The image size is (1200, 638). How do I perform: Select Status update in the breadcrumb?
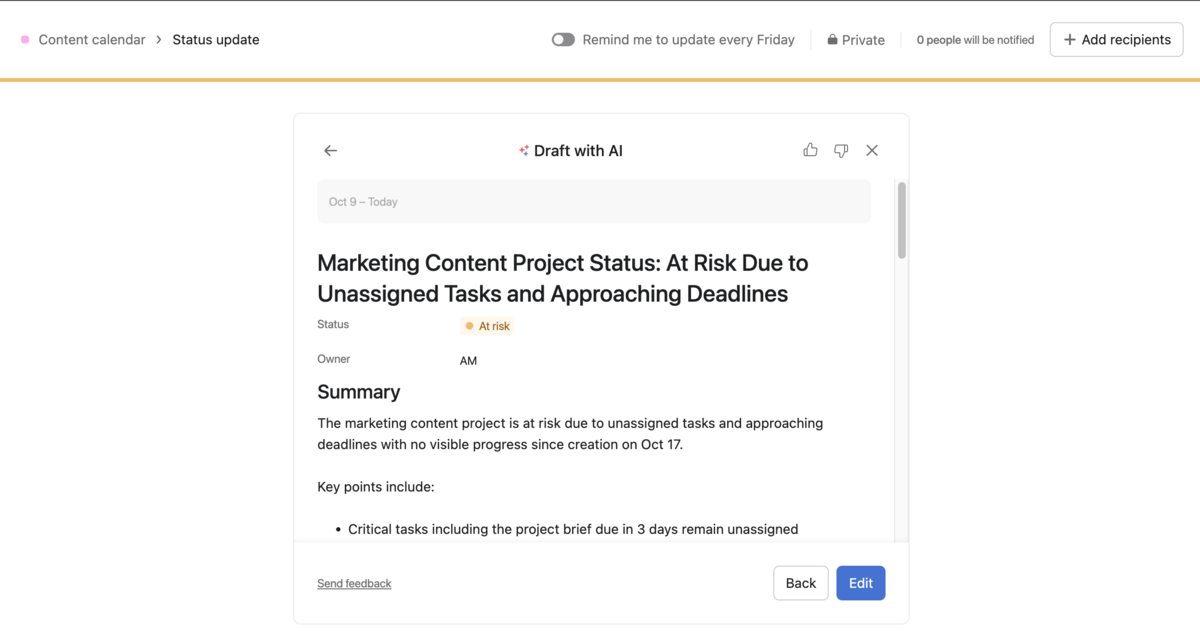click(x=215, y=39)
